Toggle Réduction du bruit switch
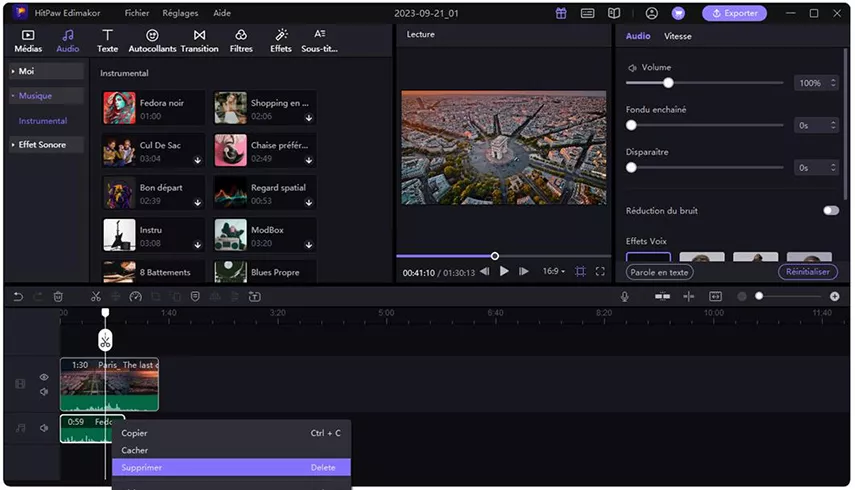 (830, 210)
